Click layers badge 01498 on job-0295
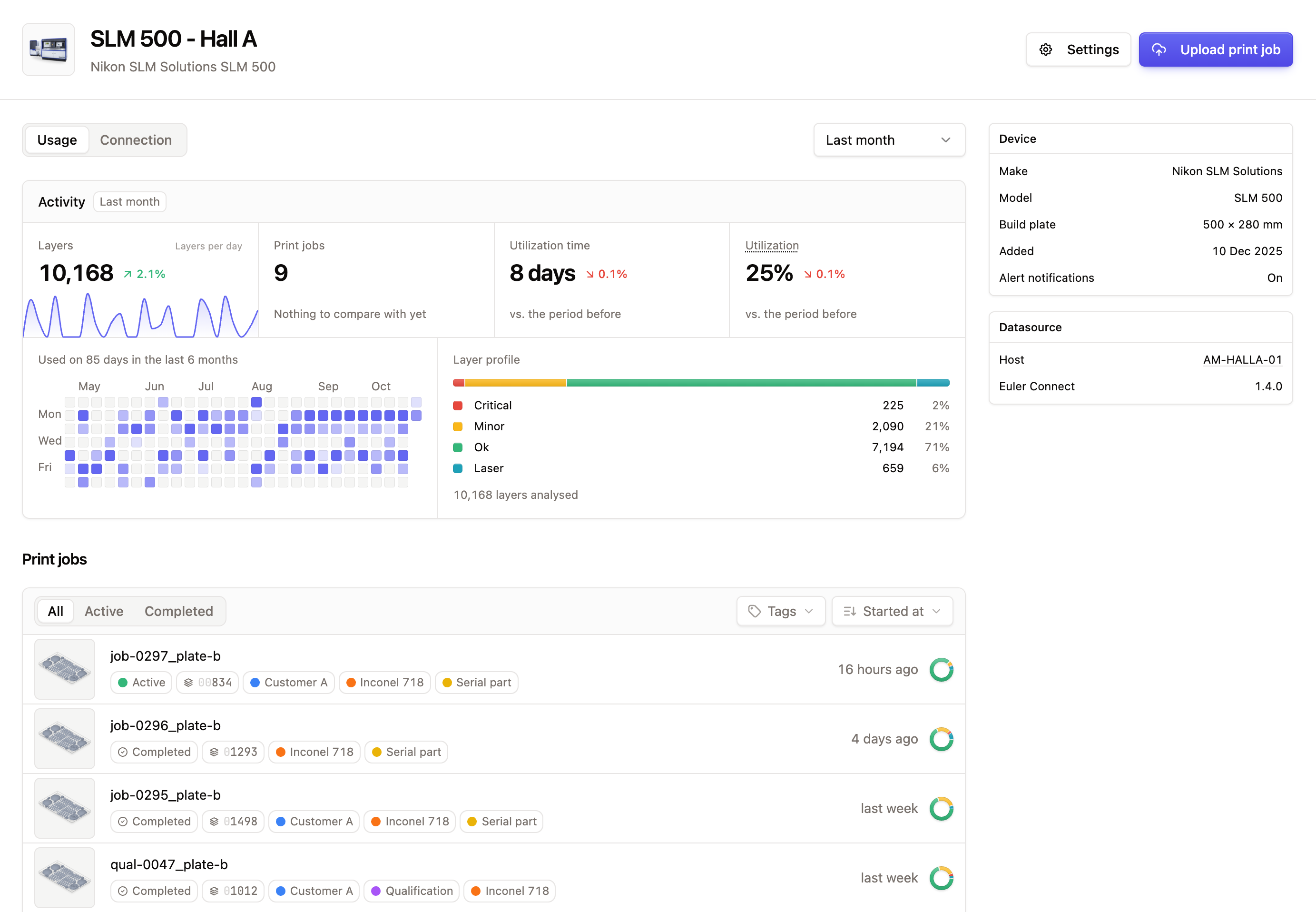Image resolution: width=1316 pixels, height=912 pixels. click(233, 821)
